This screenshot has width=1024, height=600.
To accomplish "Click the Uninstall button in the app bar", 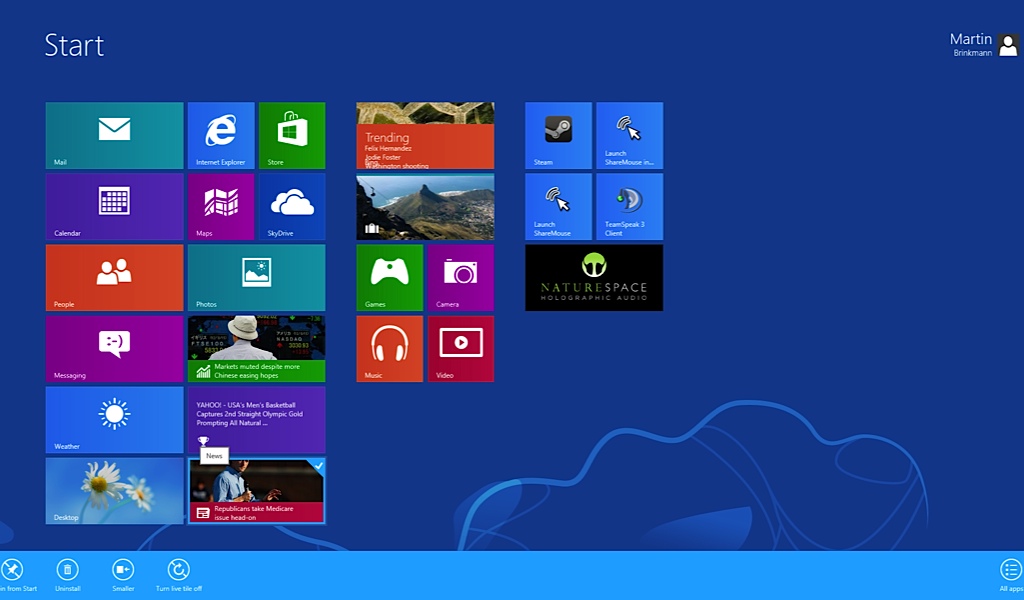I will [x=67, y=575].
